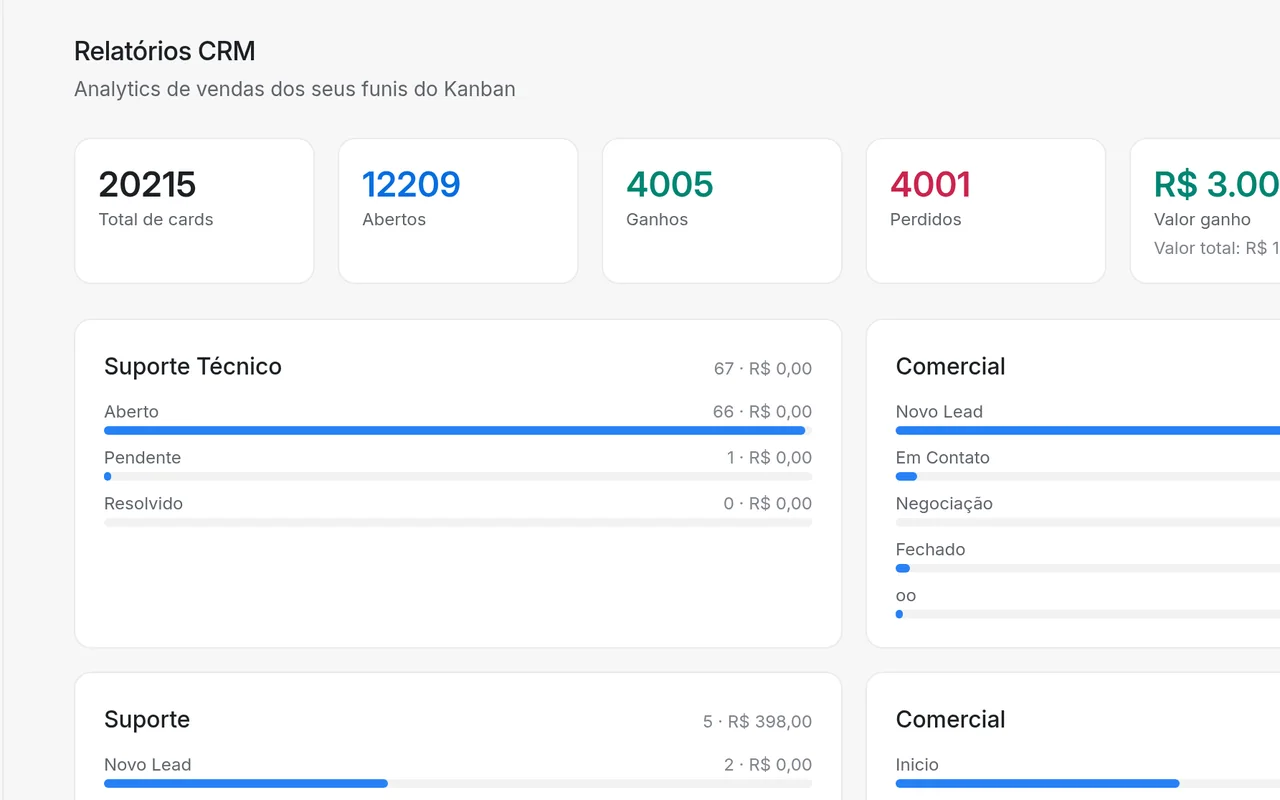Click the Aberto value "66 · R$ 0,00"
The image size is (1280, 800).
pyautogui.click(x=762, y=412)
